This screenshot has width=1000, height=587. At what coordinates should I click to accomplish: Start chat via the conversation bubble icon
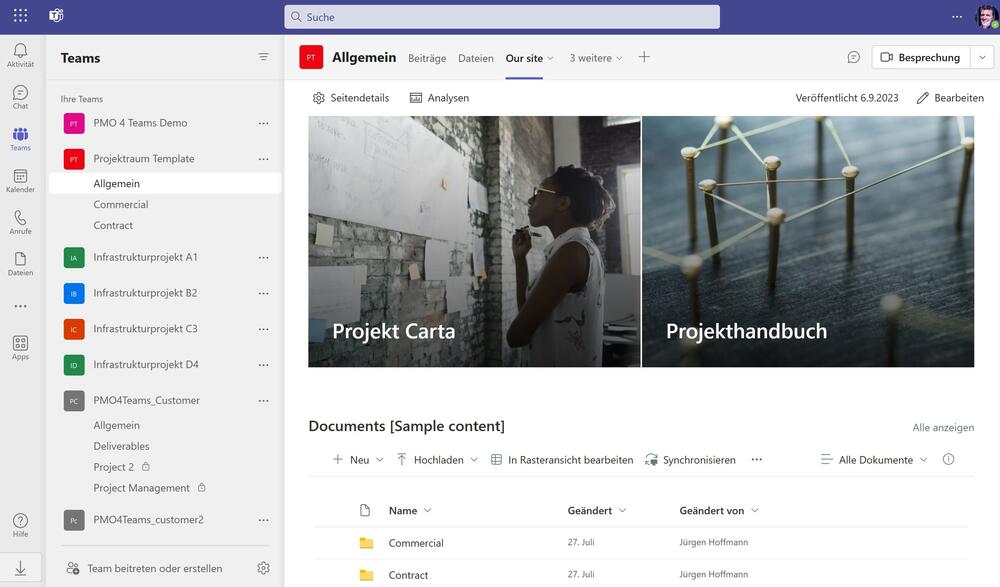852,57
